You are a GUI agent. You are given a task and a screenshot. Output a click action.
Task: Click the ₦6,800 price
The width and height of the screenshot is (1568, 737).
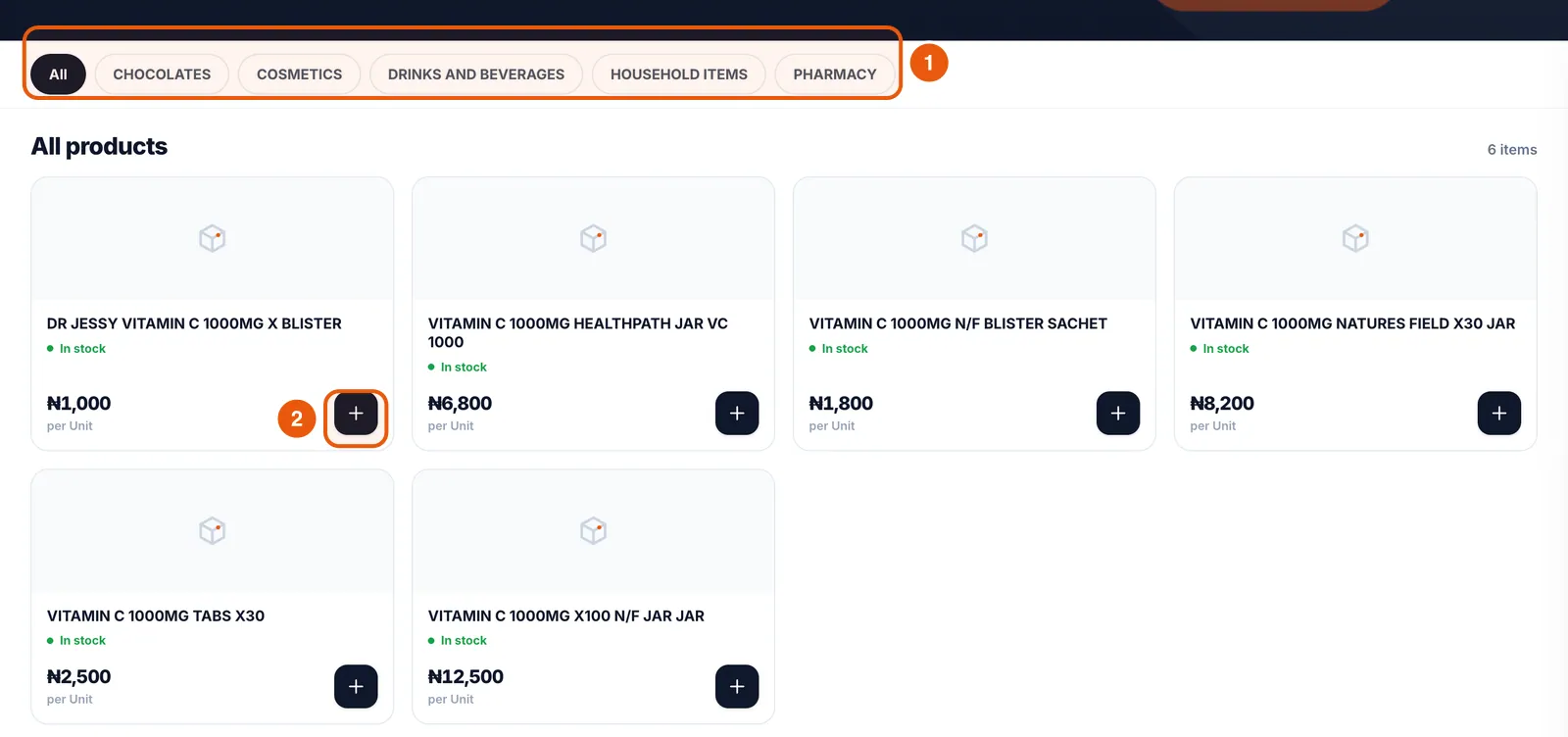(x=461, y=404)
